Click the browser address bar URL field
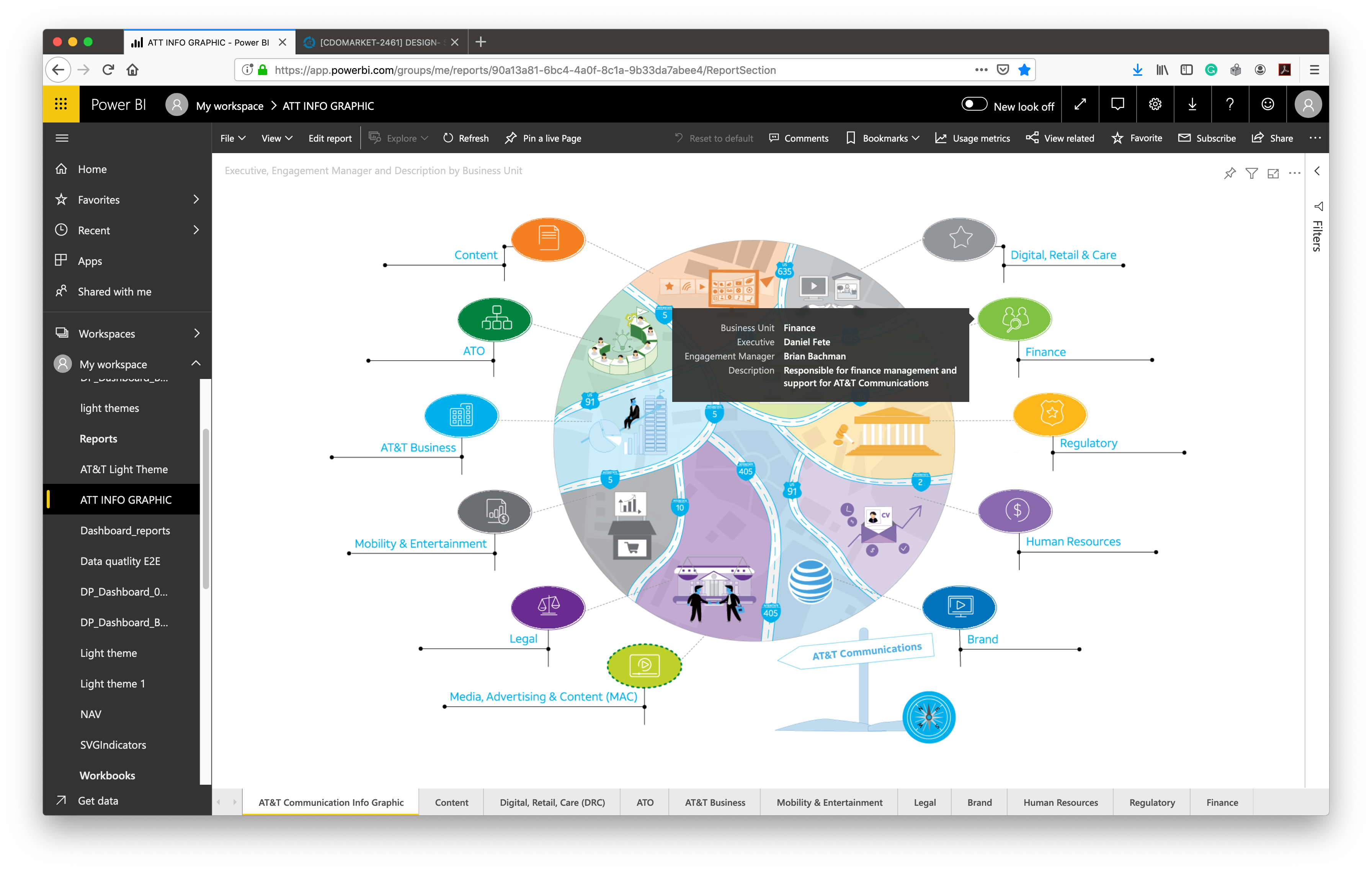The height and width of the screenshot is (872, 1372). [524, 70]
